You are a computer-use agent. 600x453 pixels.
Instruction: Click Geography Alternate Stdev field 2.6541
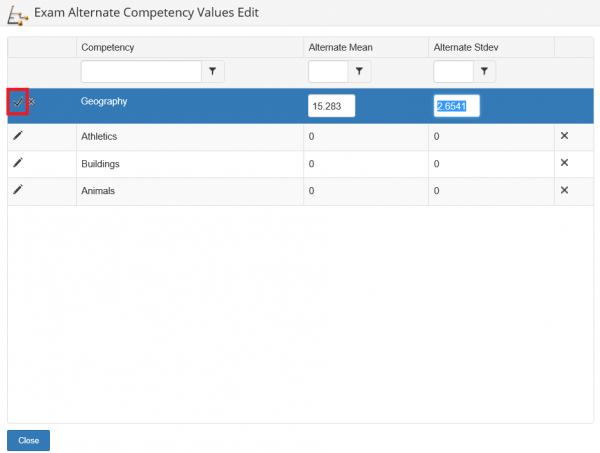click(x=457, y=106)
